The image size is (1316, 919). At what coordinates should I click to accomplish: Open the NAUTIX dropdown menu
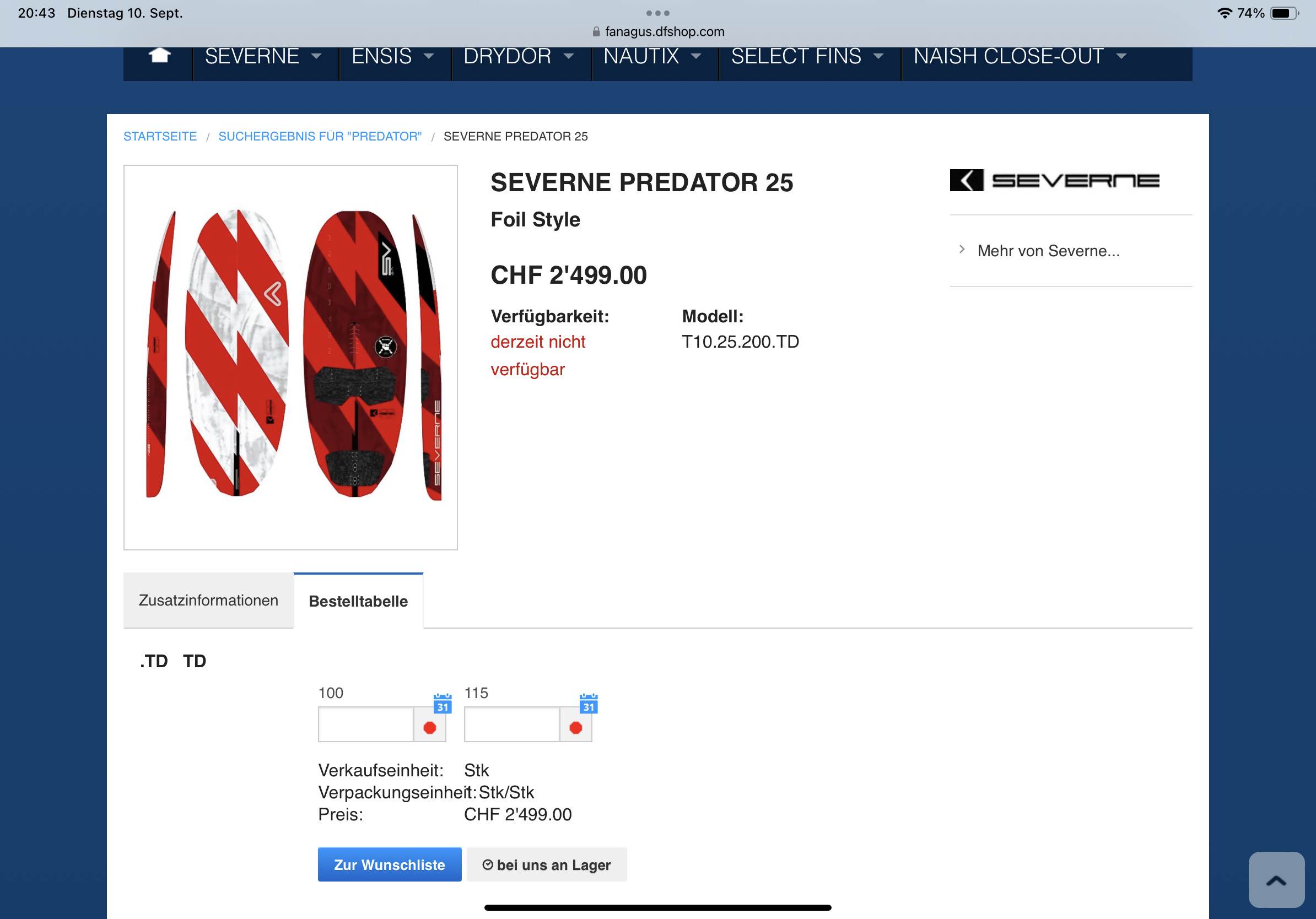pyautogui.click(x=653, y=56)
